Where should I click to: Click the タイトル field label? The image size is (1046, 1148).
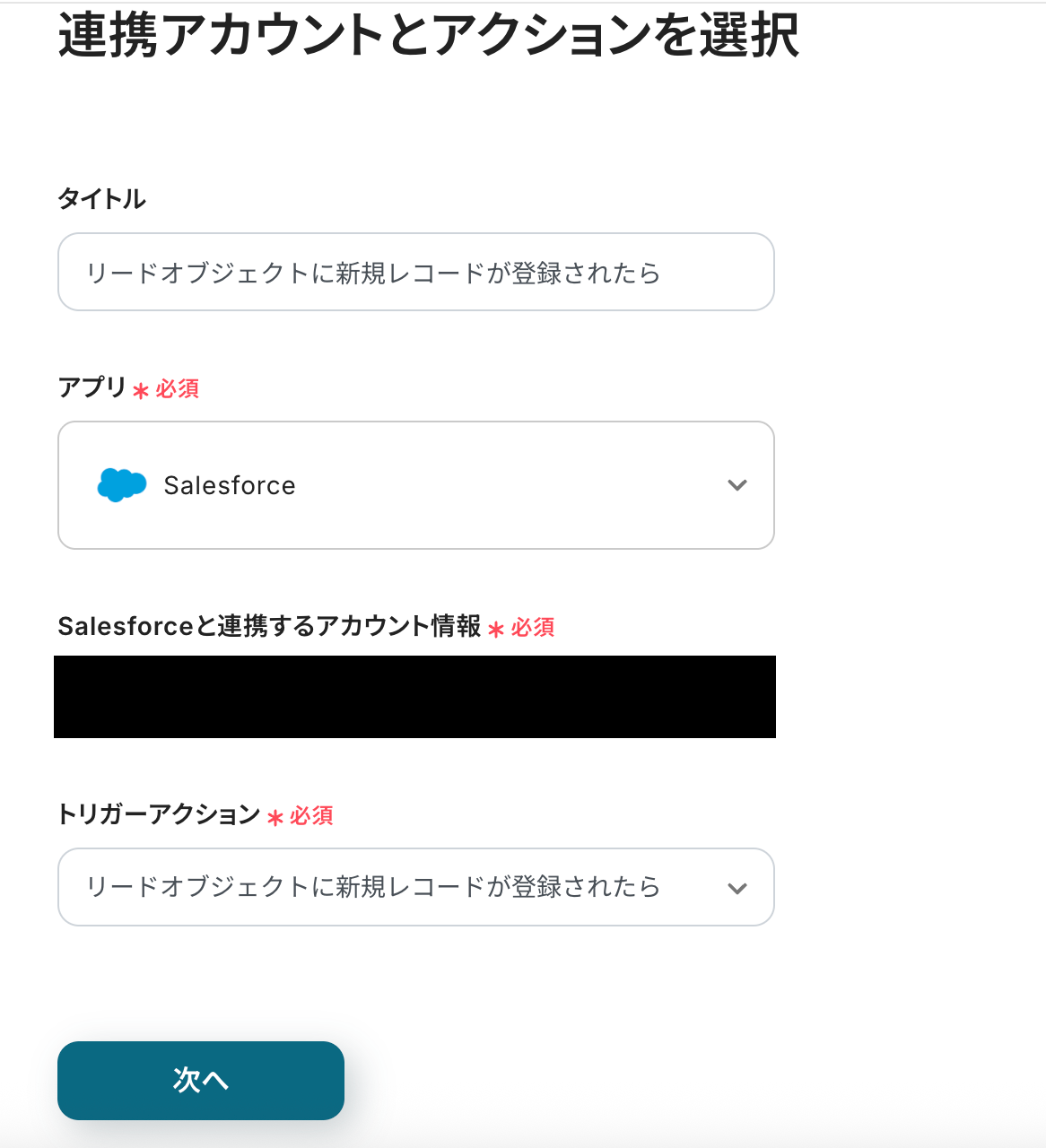pos(101,199)
